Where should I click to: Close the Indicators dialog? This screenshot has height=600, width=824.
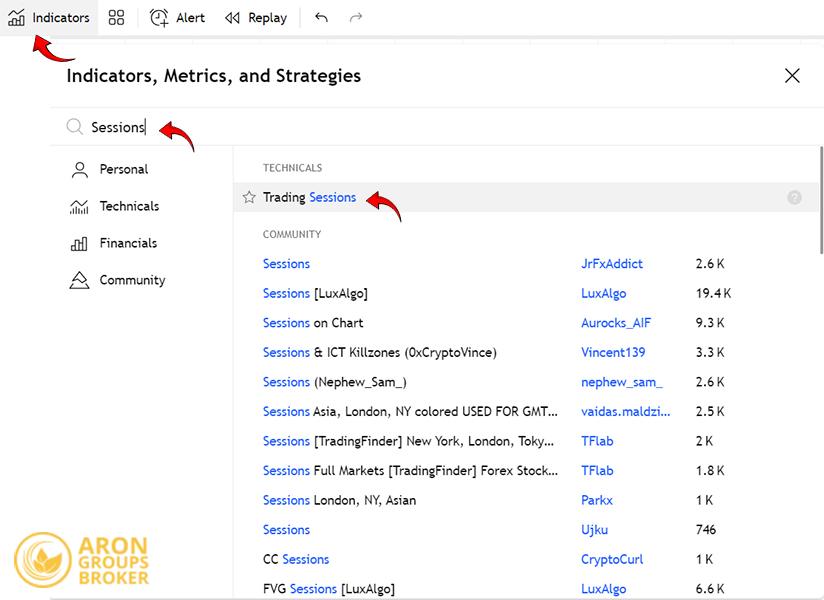(792, 76)
